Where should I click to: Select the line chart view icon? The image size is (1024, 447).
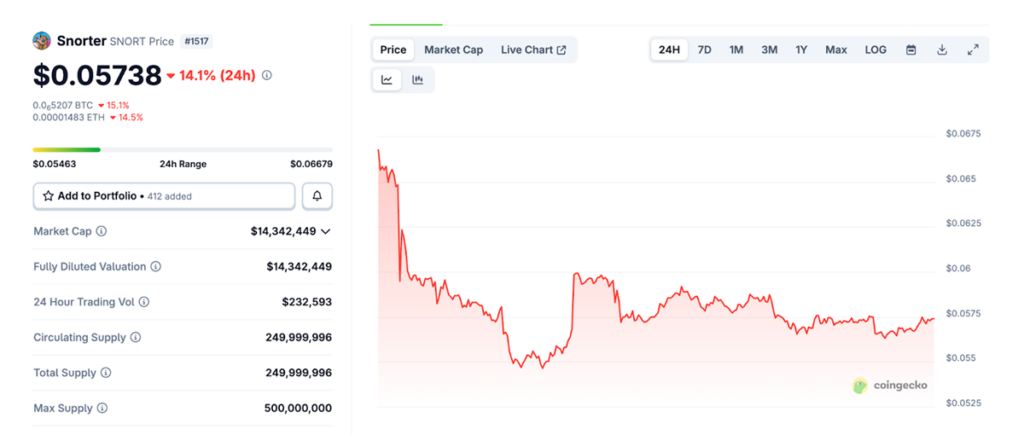pyautogui.click(x=387, y=80)
